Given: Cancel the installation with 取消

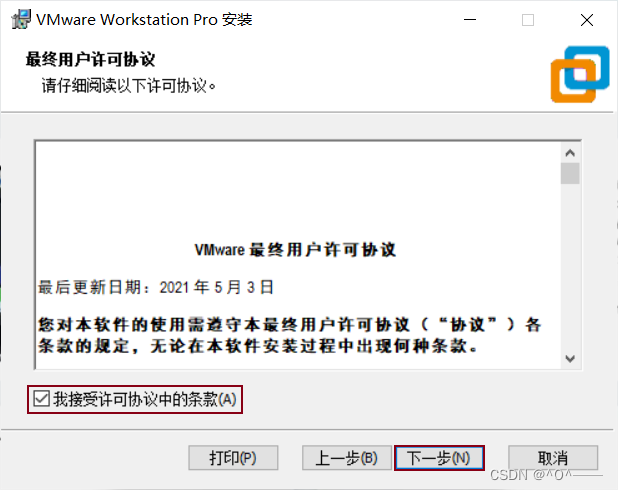Looking at the screenshot, I should (x=553, y=458).
